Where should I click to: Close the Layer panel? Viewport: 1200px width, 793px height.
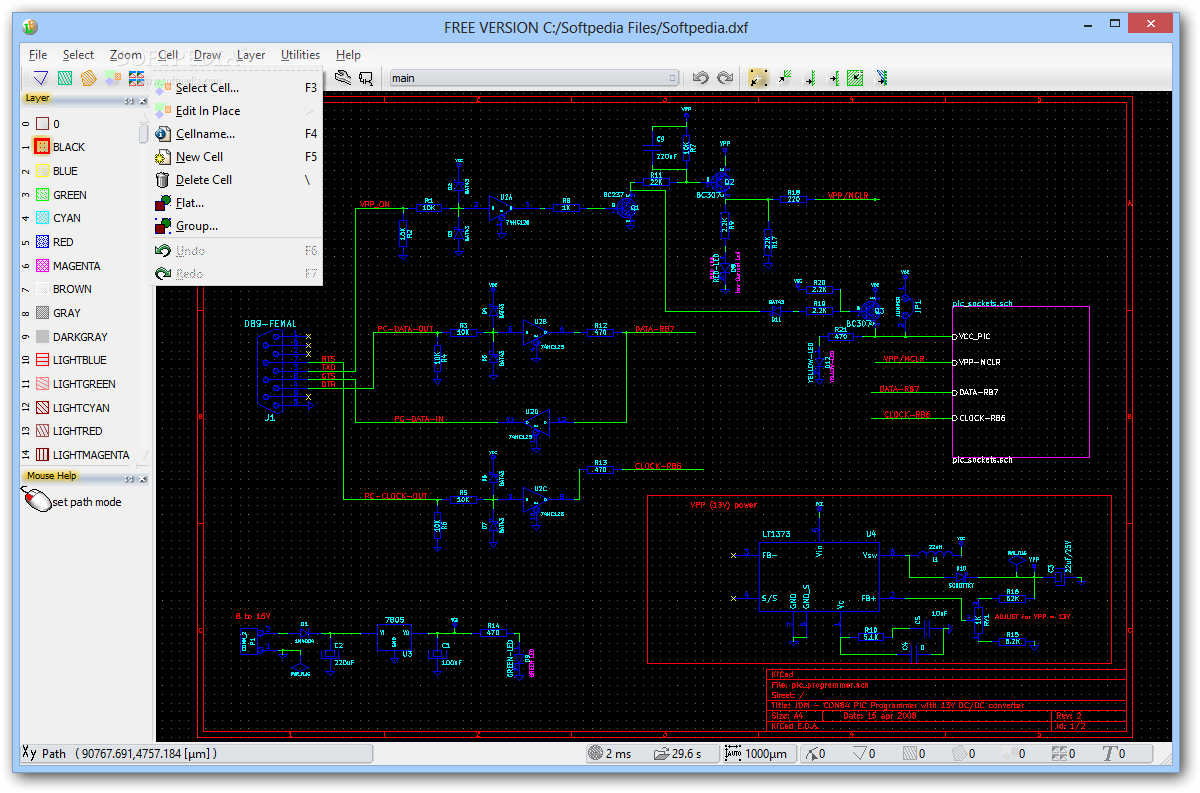142,101
